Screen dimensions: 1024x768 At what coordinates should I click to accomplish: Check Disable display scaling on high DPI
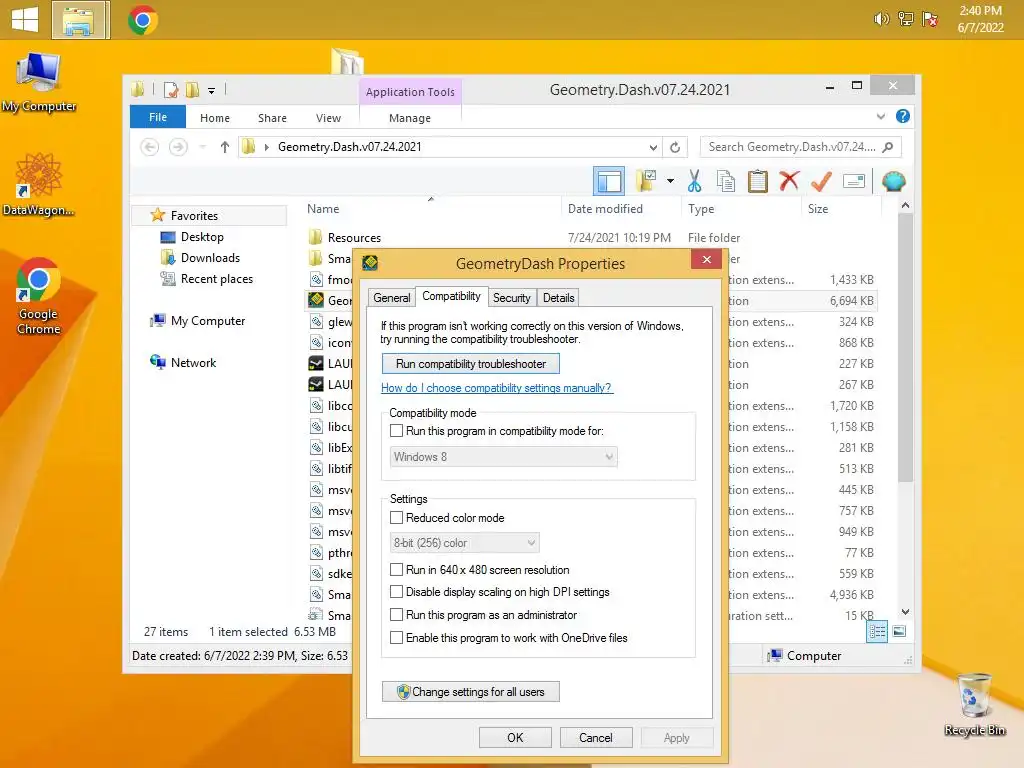[396, 592]
